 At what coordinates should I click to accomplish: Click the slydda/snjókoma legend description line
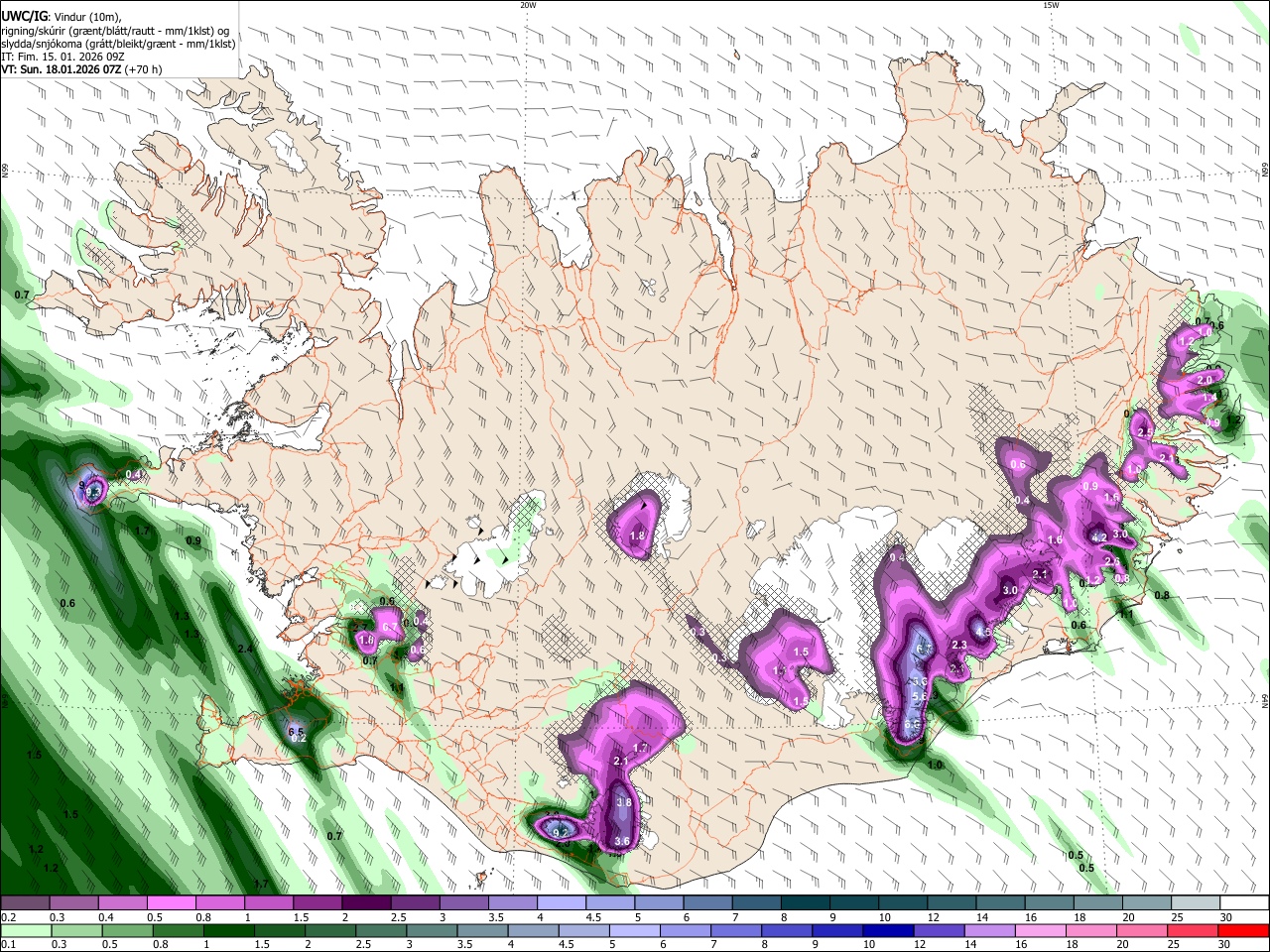(x=118, y=44)
